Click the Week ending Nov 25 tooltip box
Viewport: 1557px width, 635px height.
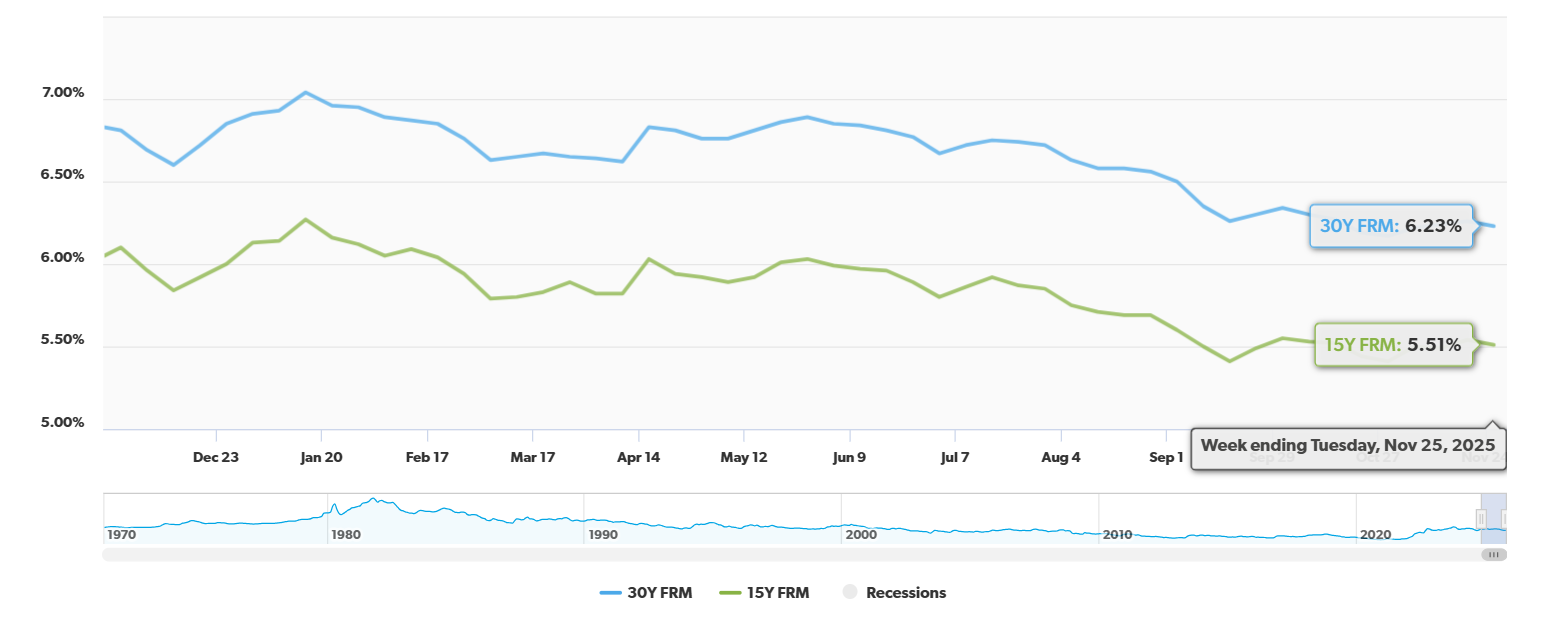(x=1348, y=446)
